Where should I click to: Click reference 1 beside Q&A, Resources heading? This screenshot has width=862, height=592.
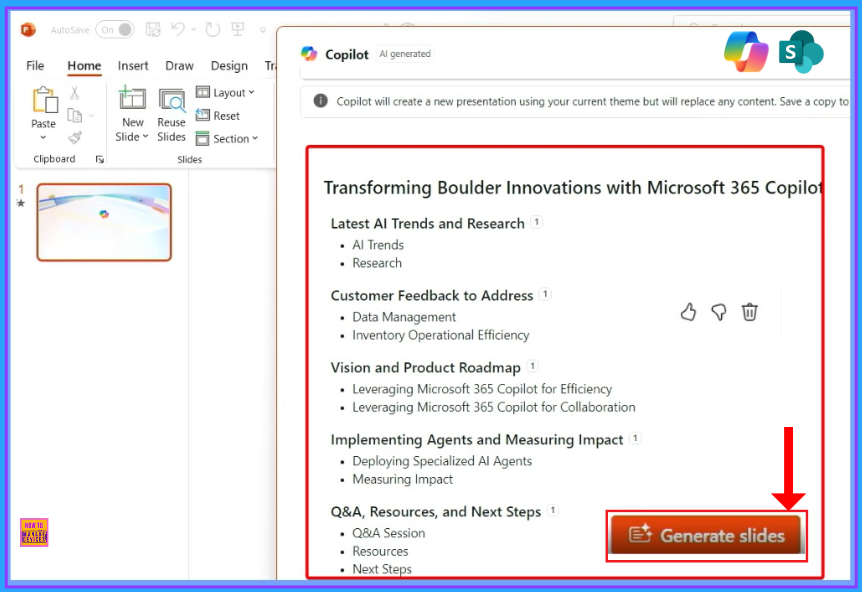point(553,510)
